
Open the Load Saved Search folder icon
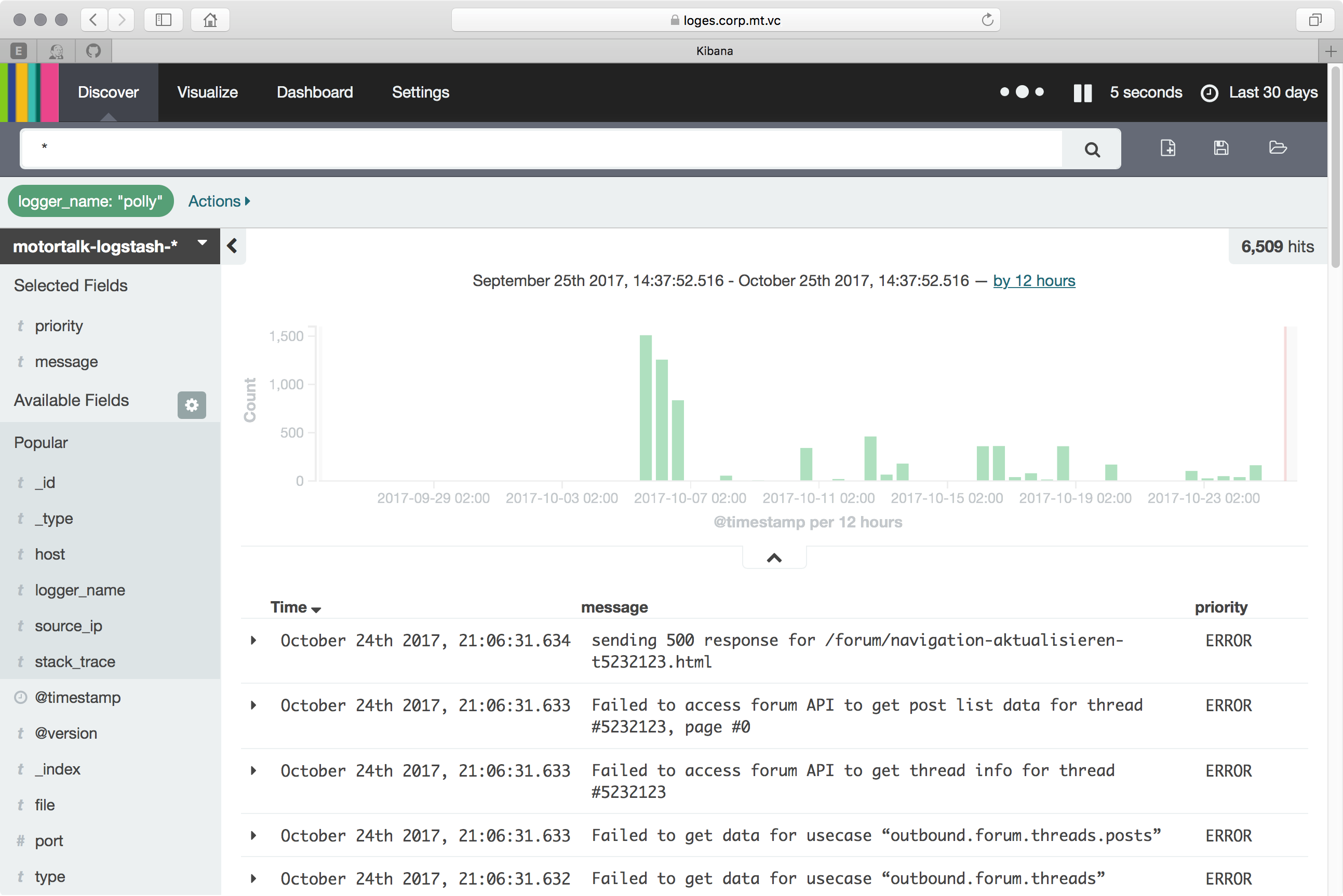1277,148
